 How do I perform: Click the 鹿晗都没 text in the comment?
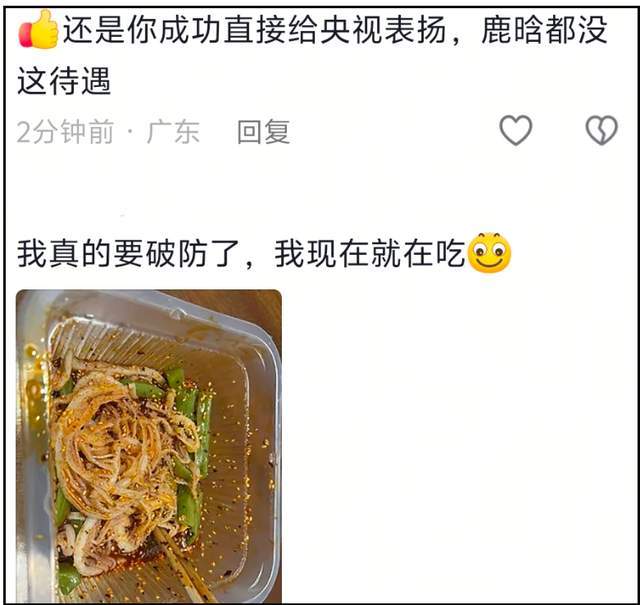[545, 31]
